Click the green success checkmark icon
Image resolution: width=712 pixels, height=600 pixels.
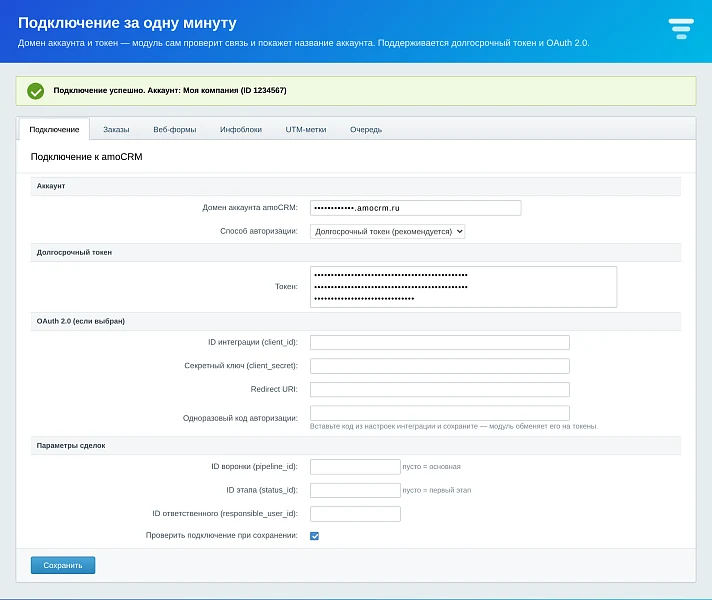[x=35, y=91]
